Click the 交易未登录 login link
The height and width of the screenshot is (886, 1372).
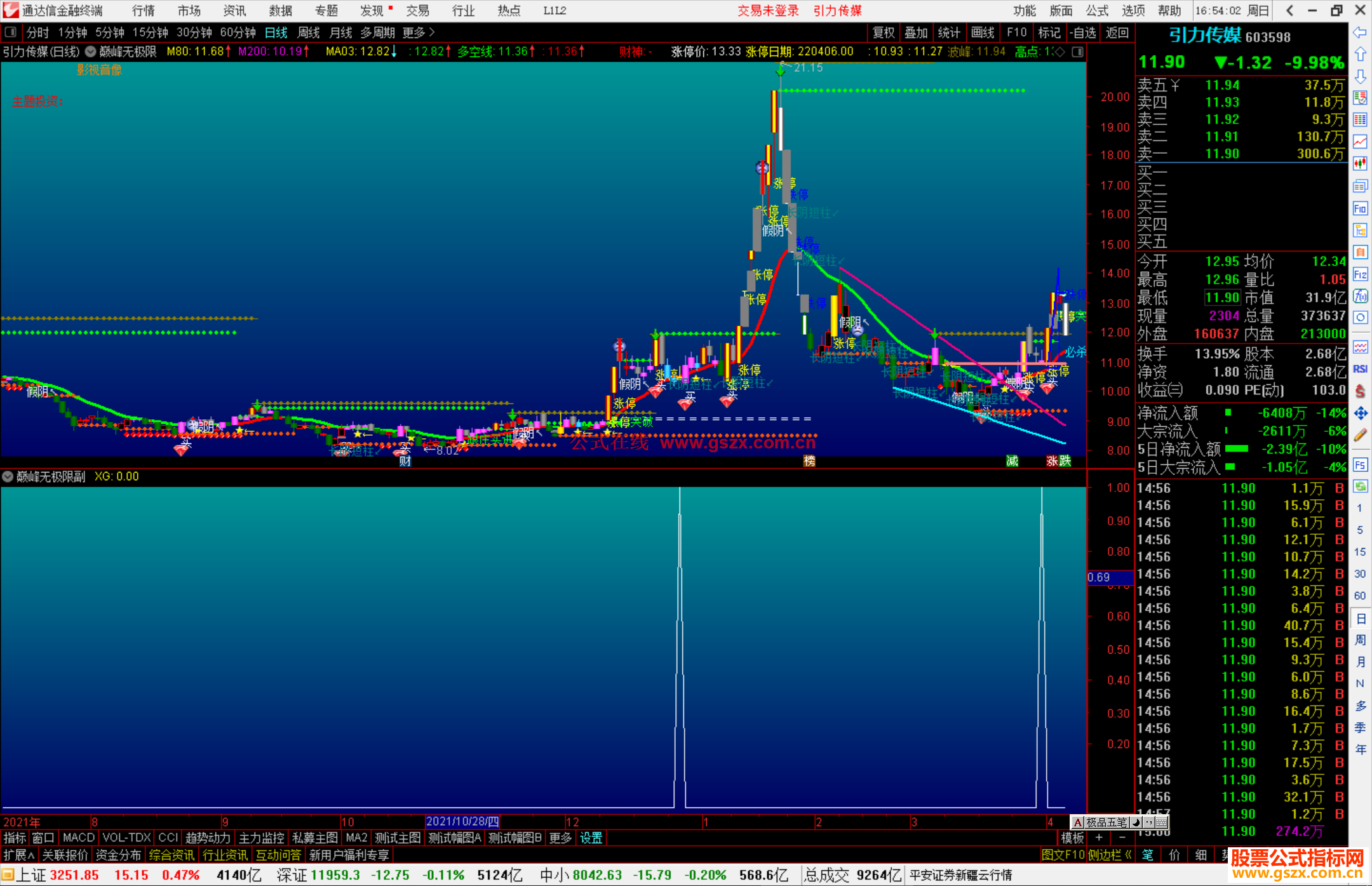pyautogui.click(x=768, y=11)
